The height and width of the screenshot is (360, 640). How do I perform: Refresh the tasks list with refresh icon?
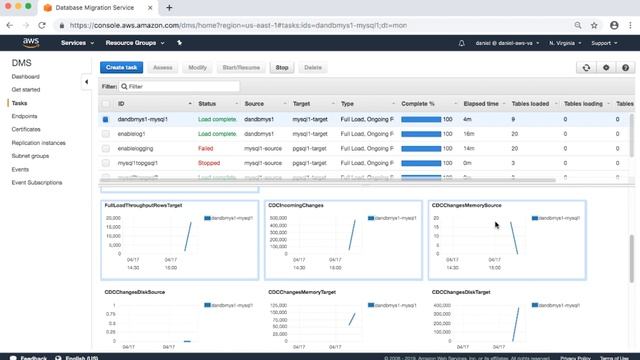pos(586,68)
